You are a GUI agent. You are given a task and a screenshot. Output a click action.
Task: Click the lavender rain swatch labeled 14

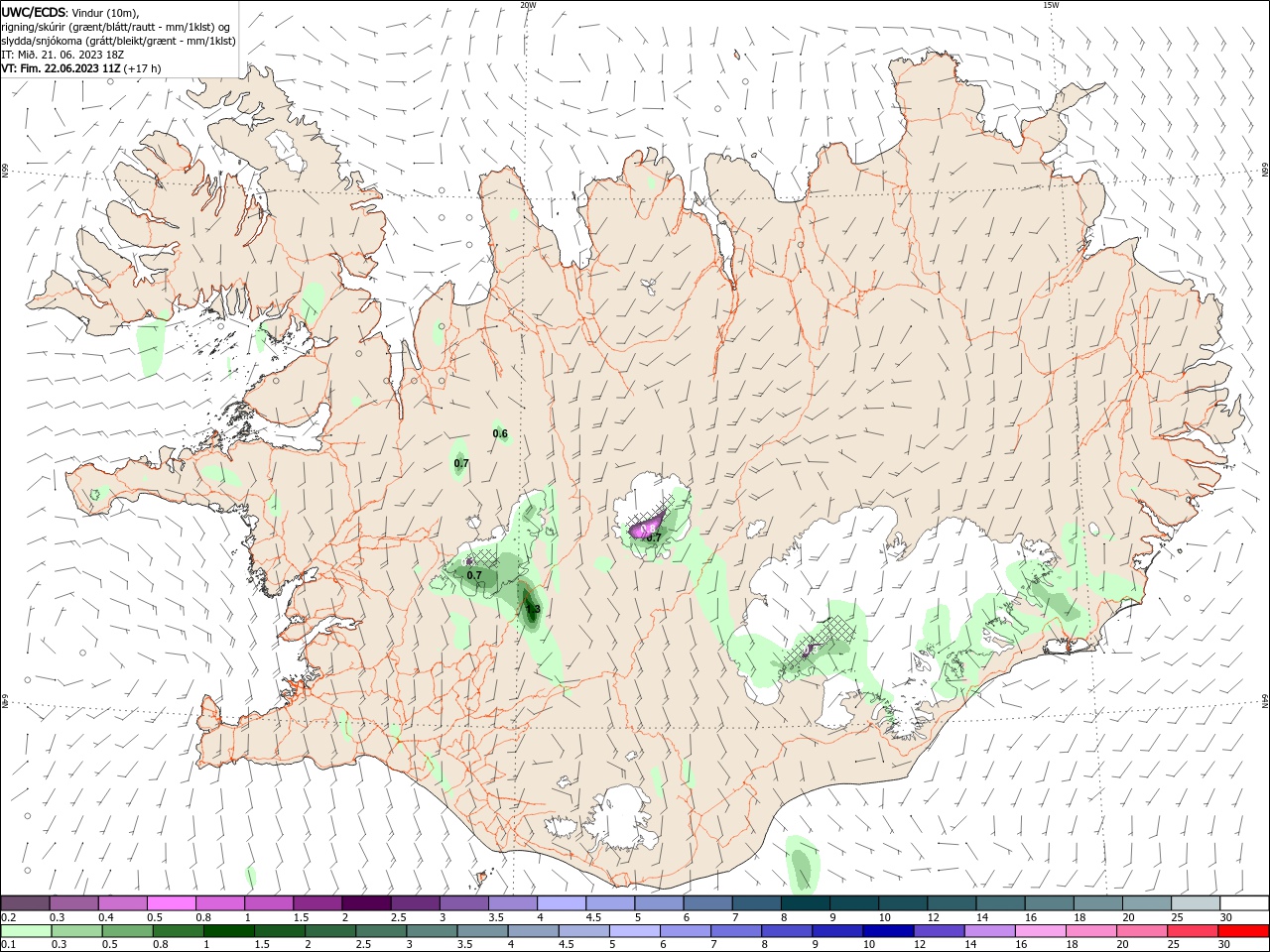[990, 931]
